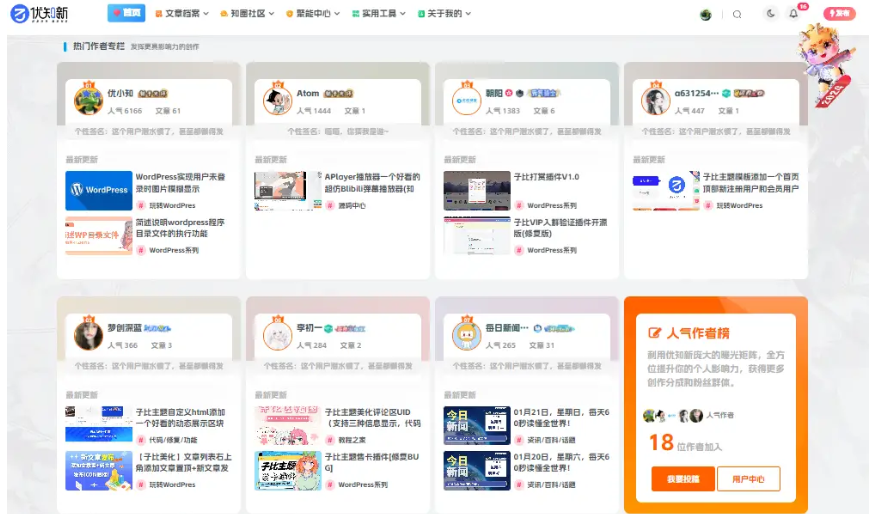The image size is (869, 514).
Task: Open the 今日新闻 thumbnail for 01月21日
Action: click(x=477, y=425)
